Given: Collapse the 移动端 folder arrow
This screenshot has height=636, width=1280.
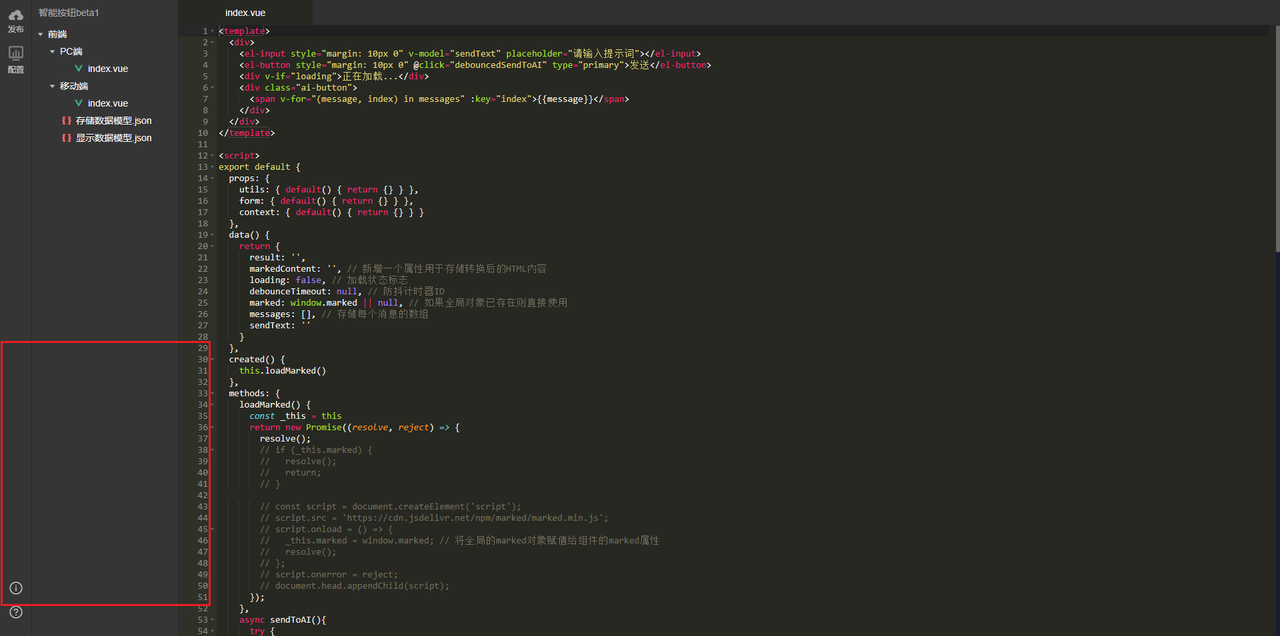Looking at the screenshot, I should point(53,86).
